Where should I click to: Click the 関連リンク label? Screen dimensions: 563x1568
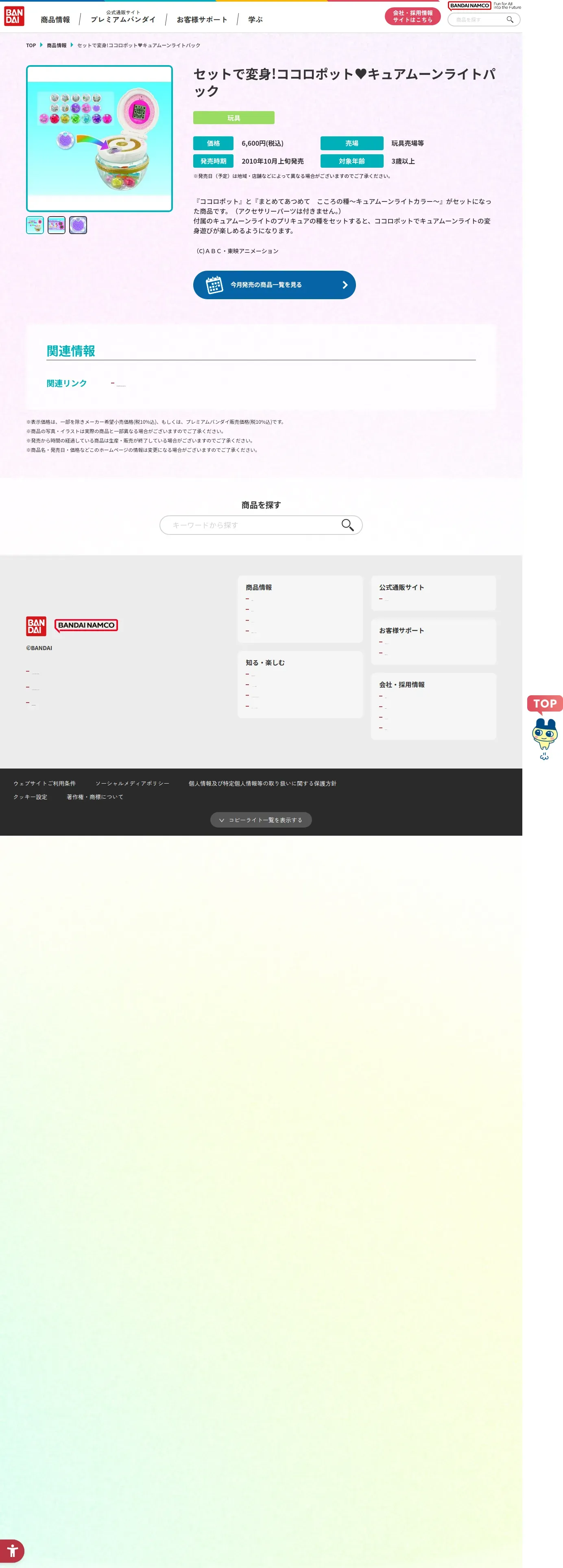click(x=67, y=383)
